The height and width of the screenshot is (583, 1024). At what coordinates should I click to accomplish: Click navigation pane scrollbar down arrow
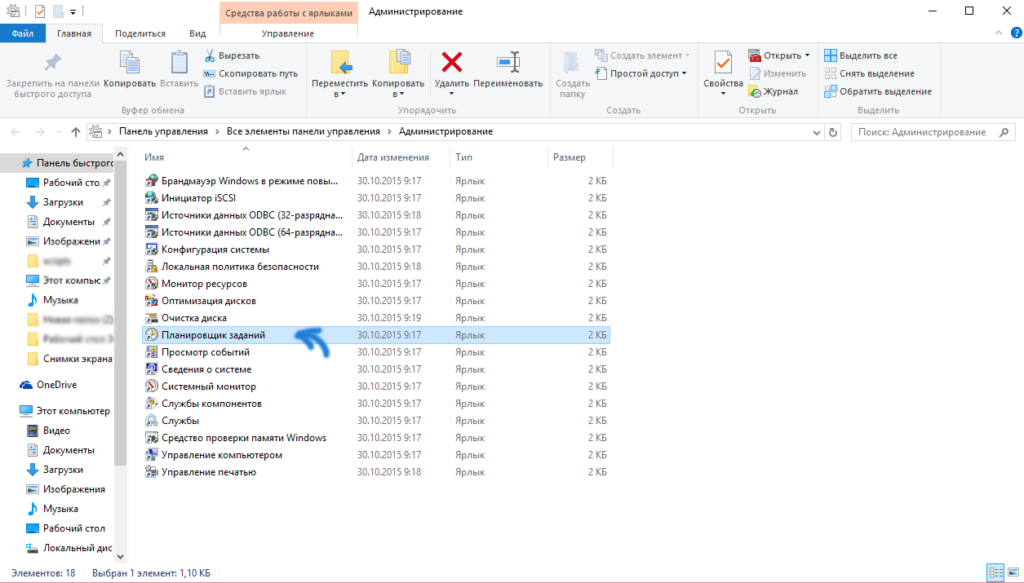(x=120, y=557)
